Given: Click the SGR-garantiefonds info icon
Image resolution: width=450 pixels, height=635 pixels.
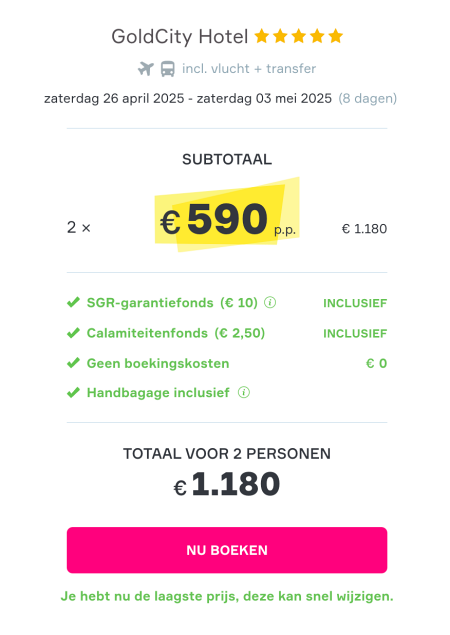Looking at the screenshot, I should tap(270, 303).
